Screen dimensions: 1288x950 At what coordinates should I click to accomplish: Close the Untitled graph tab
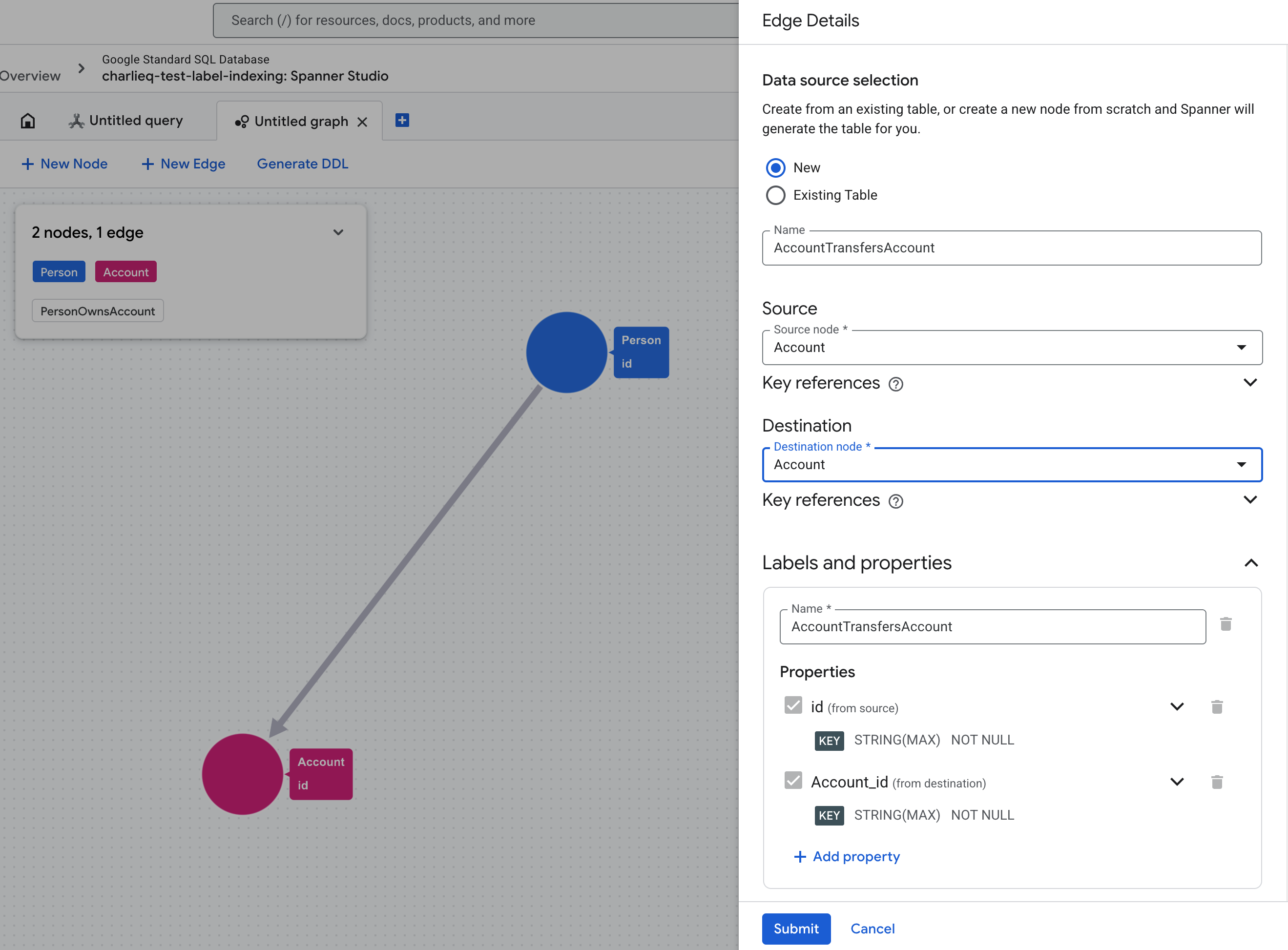(x=363, y=122)
